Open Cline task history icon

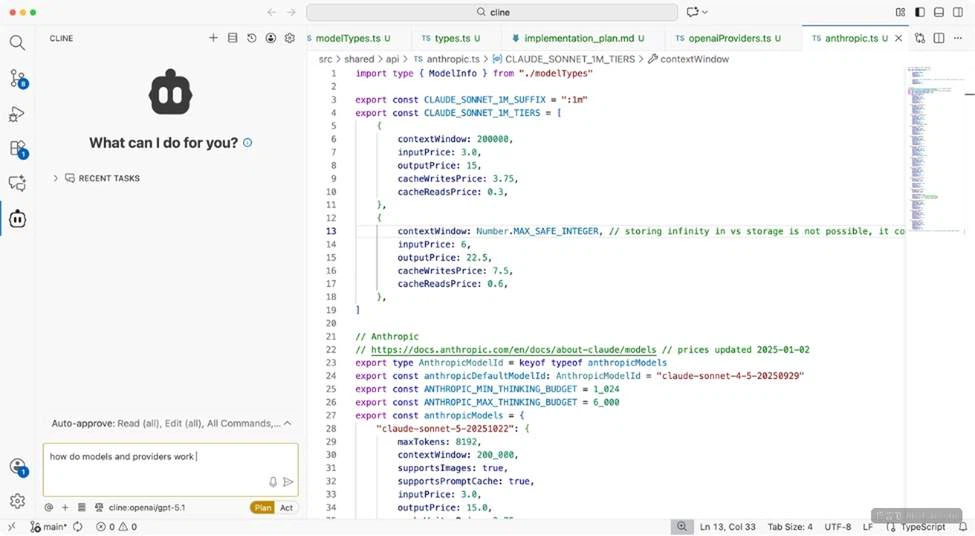coord(252,38)
